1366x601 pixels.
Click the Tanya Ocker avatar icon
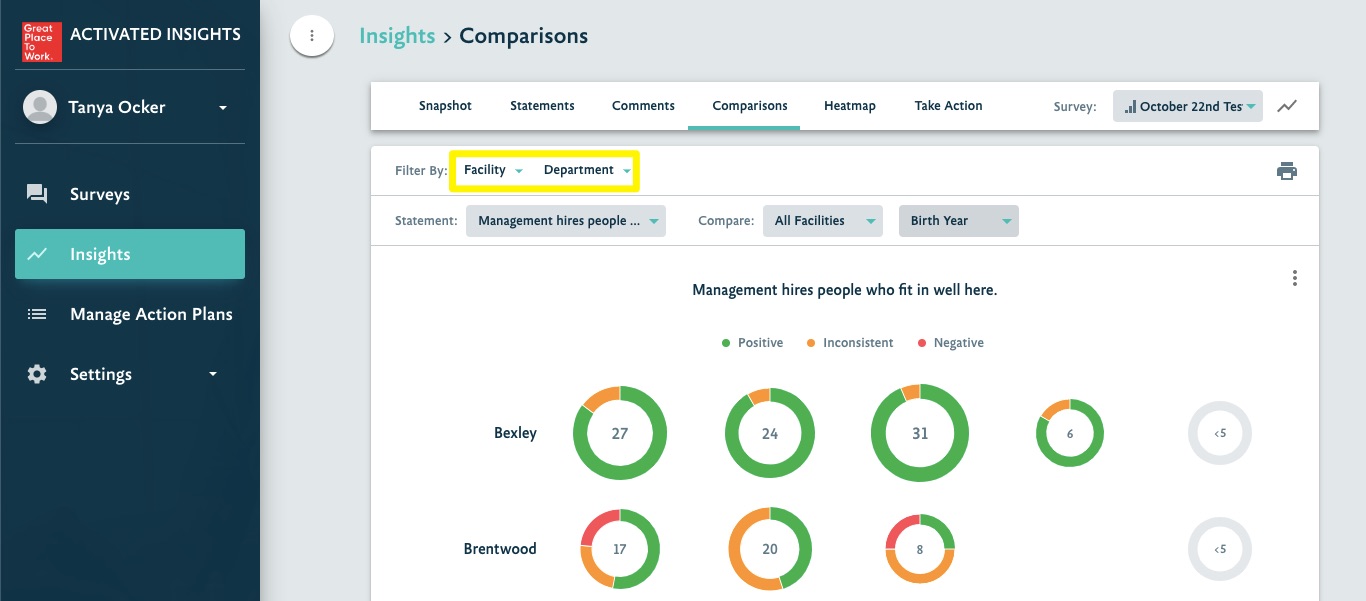click(x=39, y=107)
